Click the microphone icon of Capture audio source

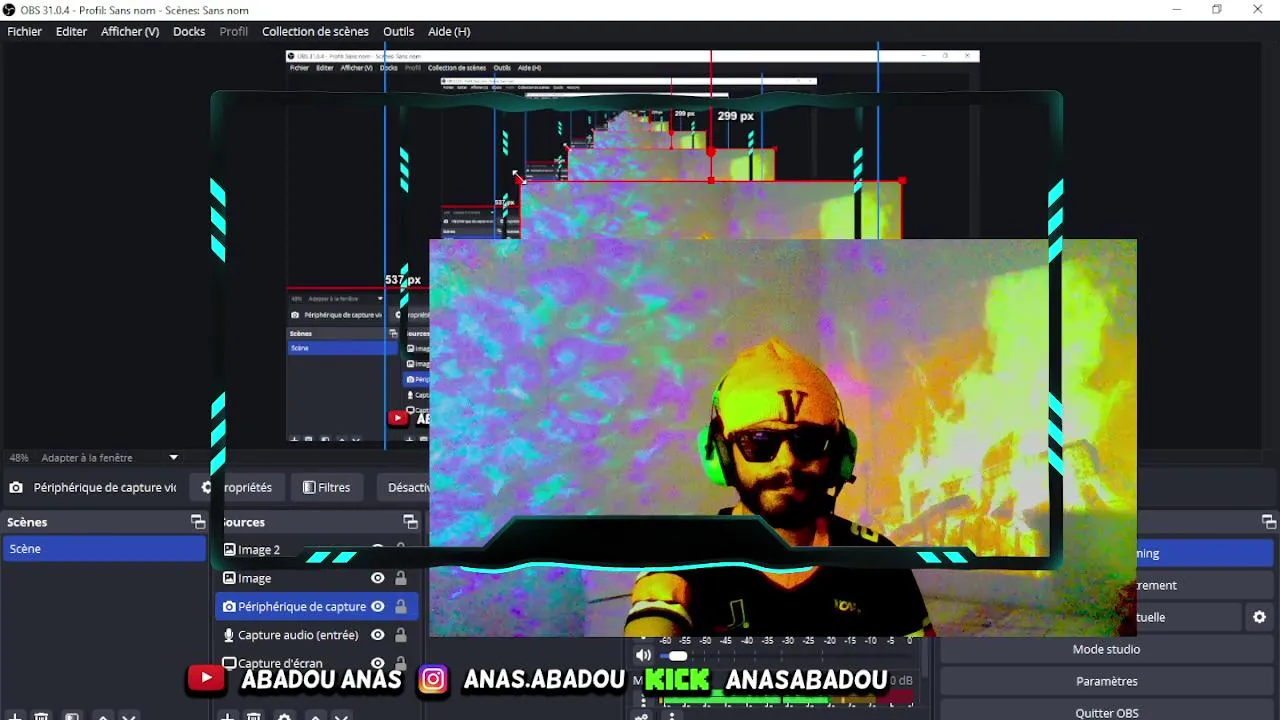(x=229, y=635)
